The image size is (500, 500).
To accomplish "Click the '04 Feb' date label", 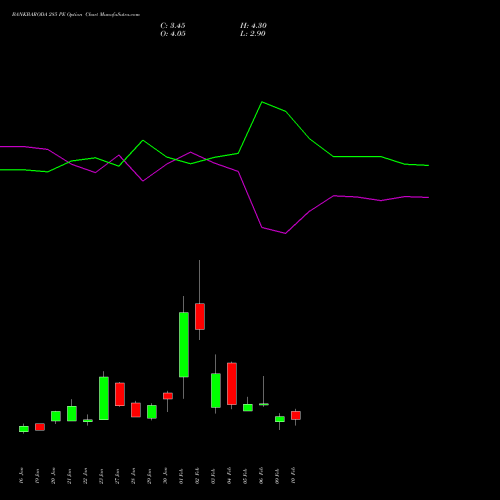I will click(x=229, y=476).
